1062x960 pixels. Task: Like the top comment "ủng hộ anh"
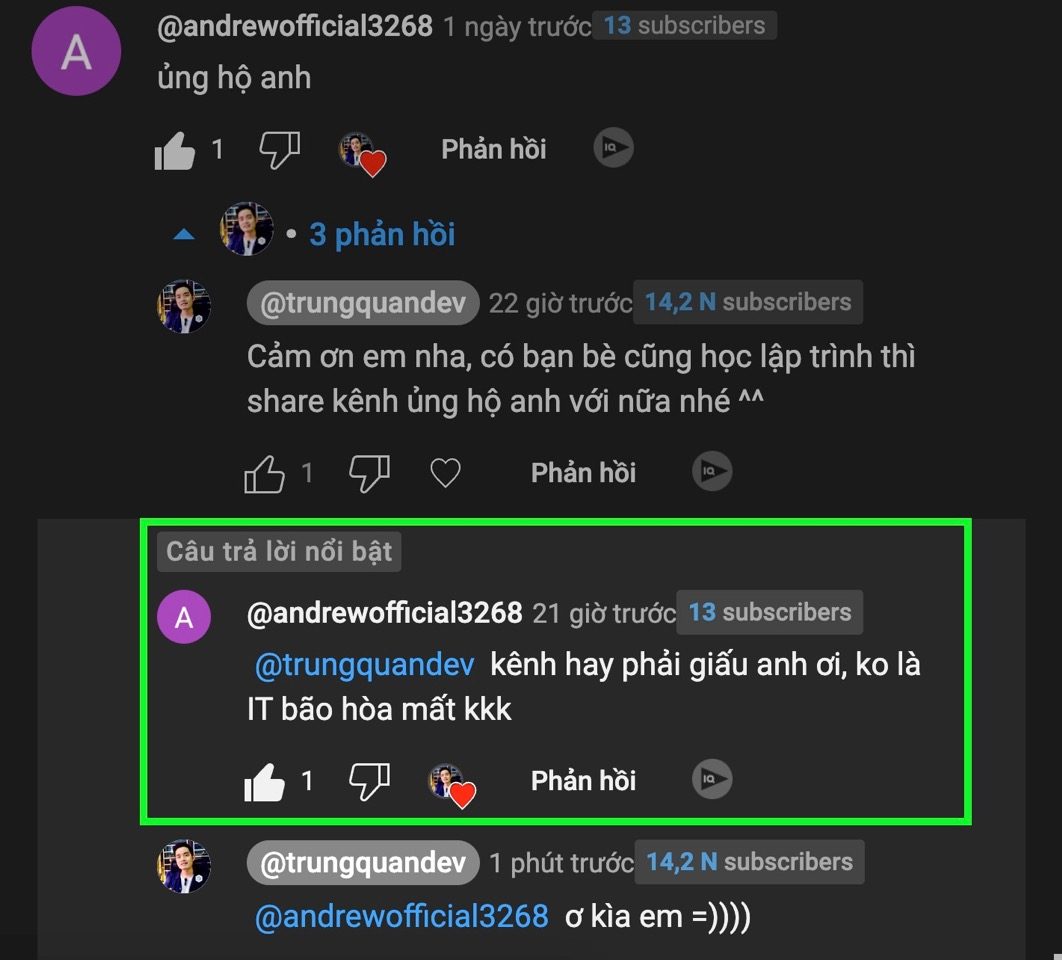tap(175, 151)
